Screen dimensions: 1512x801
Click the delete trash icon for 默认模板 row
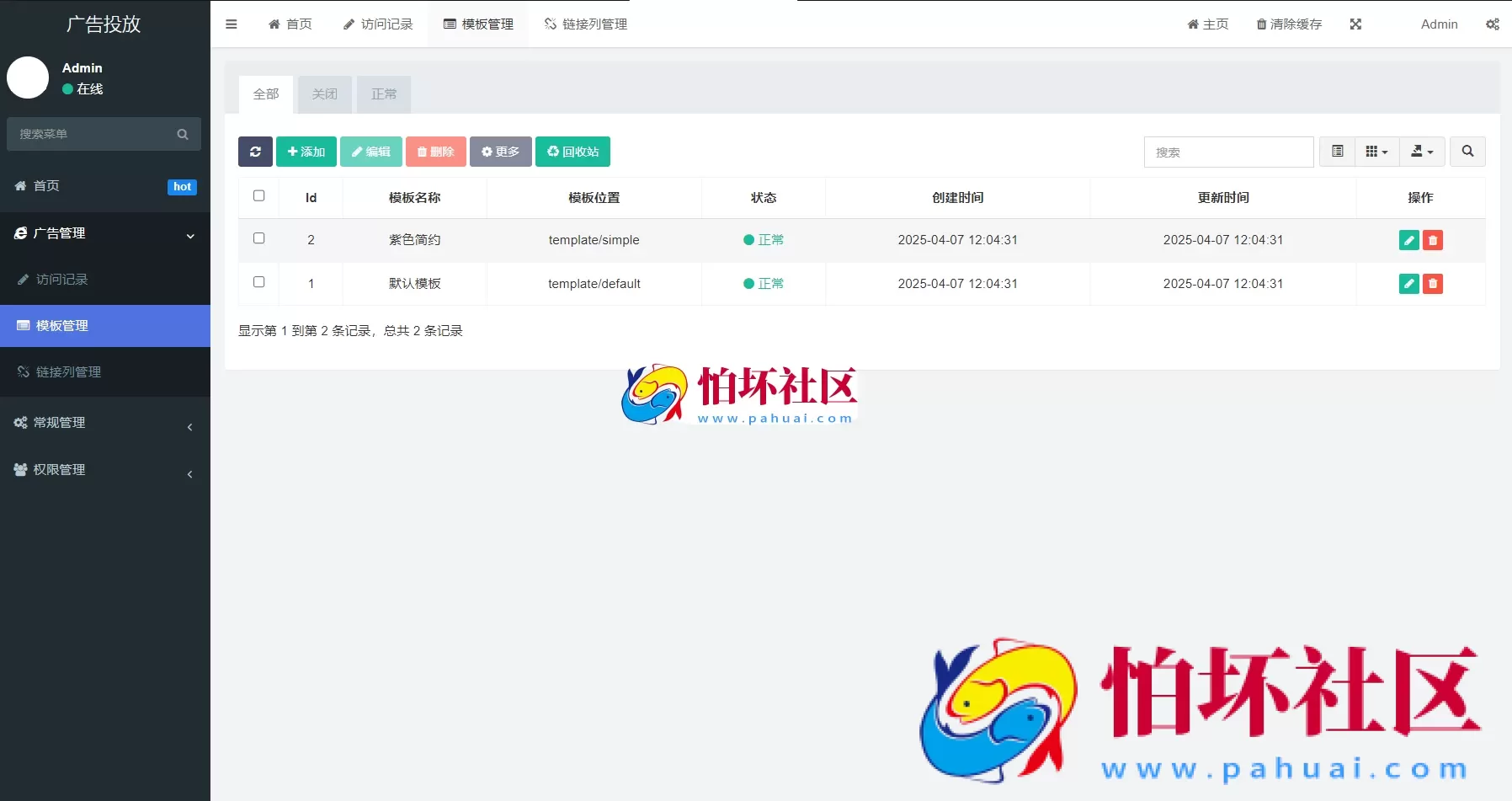[1432, 284]
